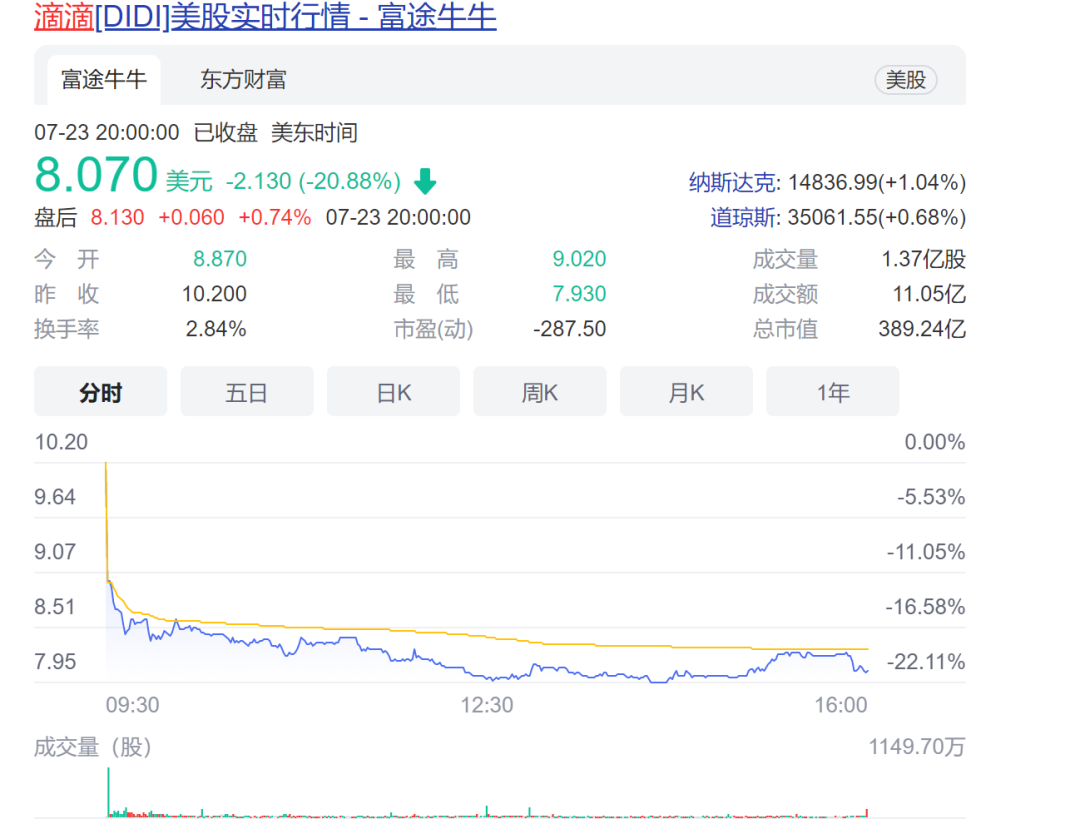Click the -11.05% percentage axis label
The width and height of the screenshot is (1080, 819).
point(926,552)
